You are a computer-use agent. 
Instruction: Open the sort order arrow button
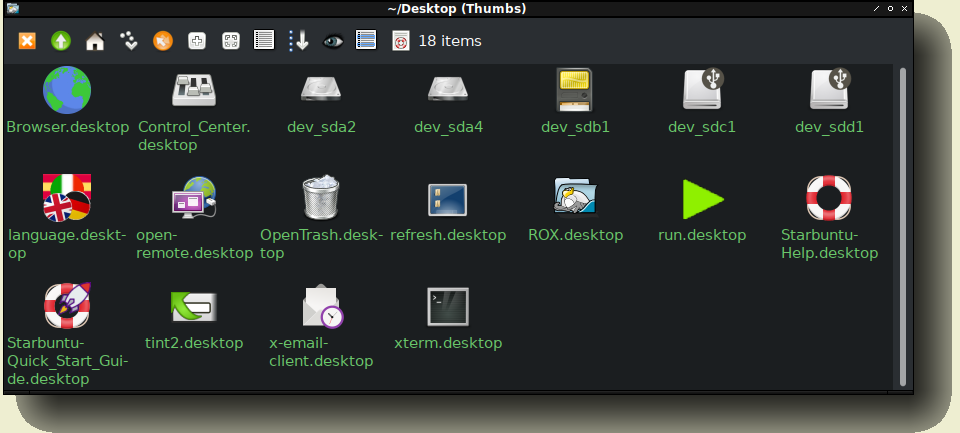299,41
